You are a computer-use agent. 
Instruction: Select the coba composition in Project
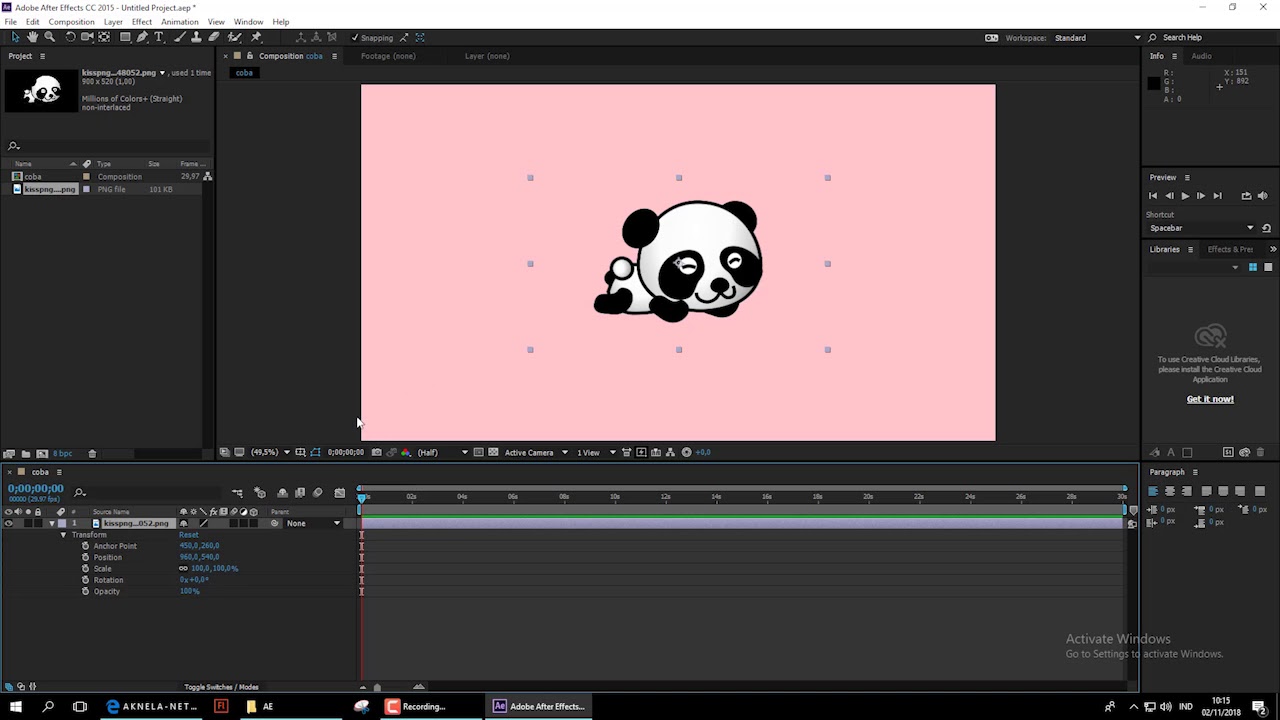33,176
